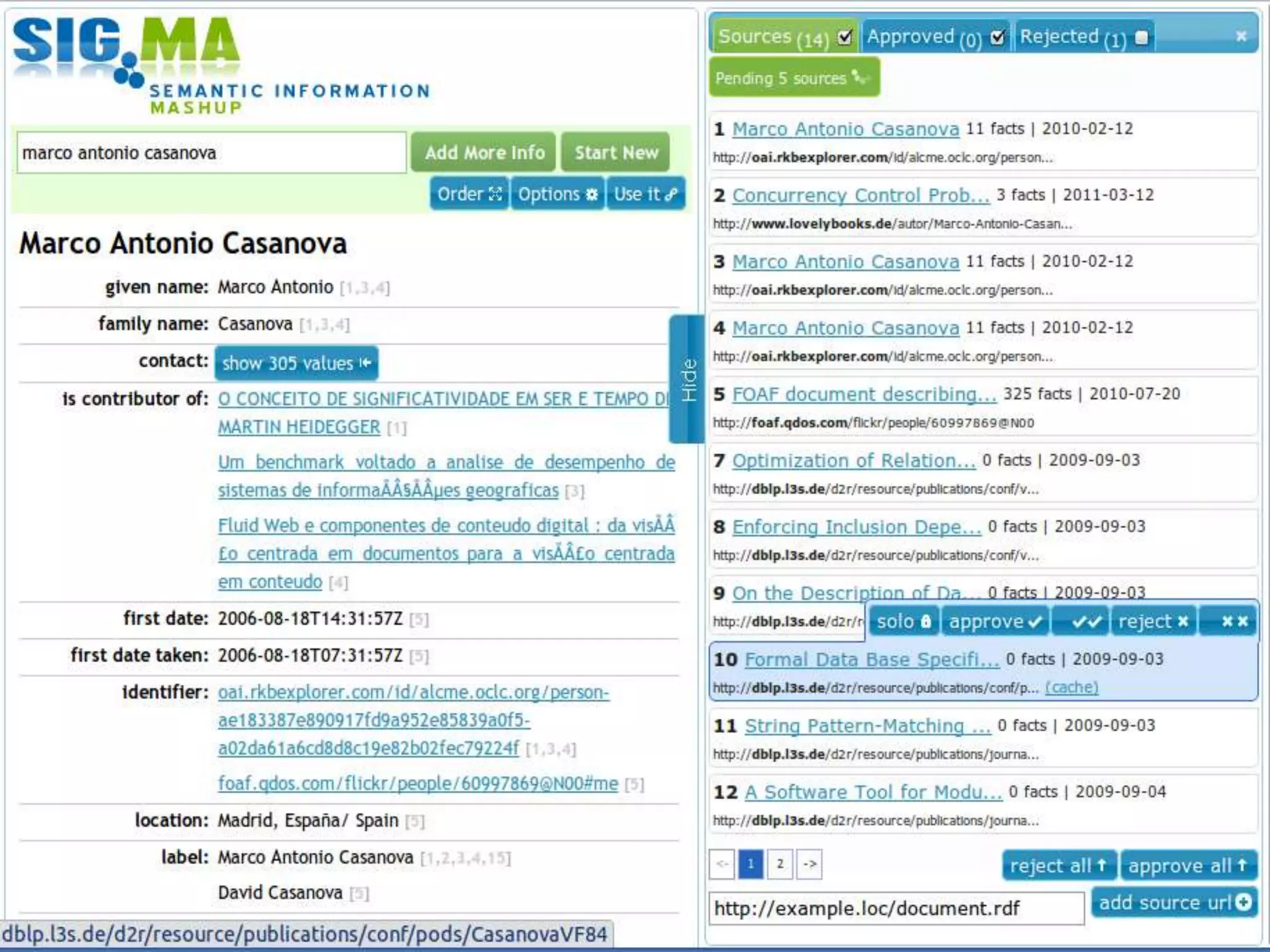Screen dimensions: 1270x952
Task: Open the Order menu
Action: pyautogui.click(x=469, y=194)
